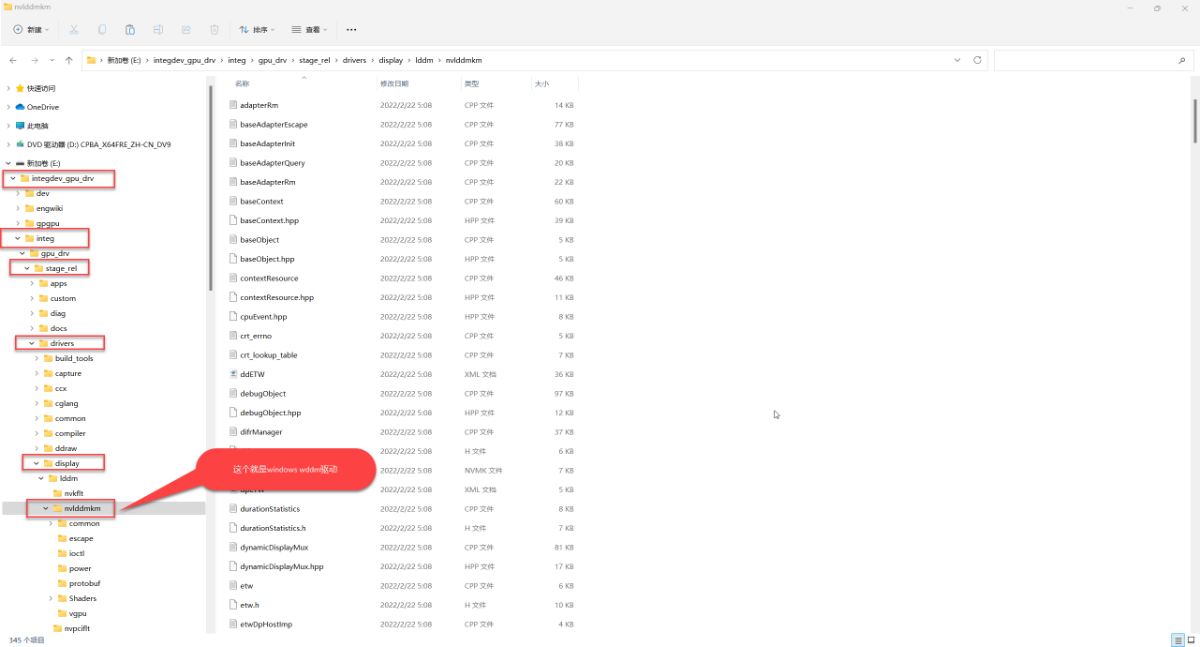Select 新加卷 (E:) in the address breadcrumb

(124, 60)
